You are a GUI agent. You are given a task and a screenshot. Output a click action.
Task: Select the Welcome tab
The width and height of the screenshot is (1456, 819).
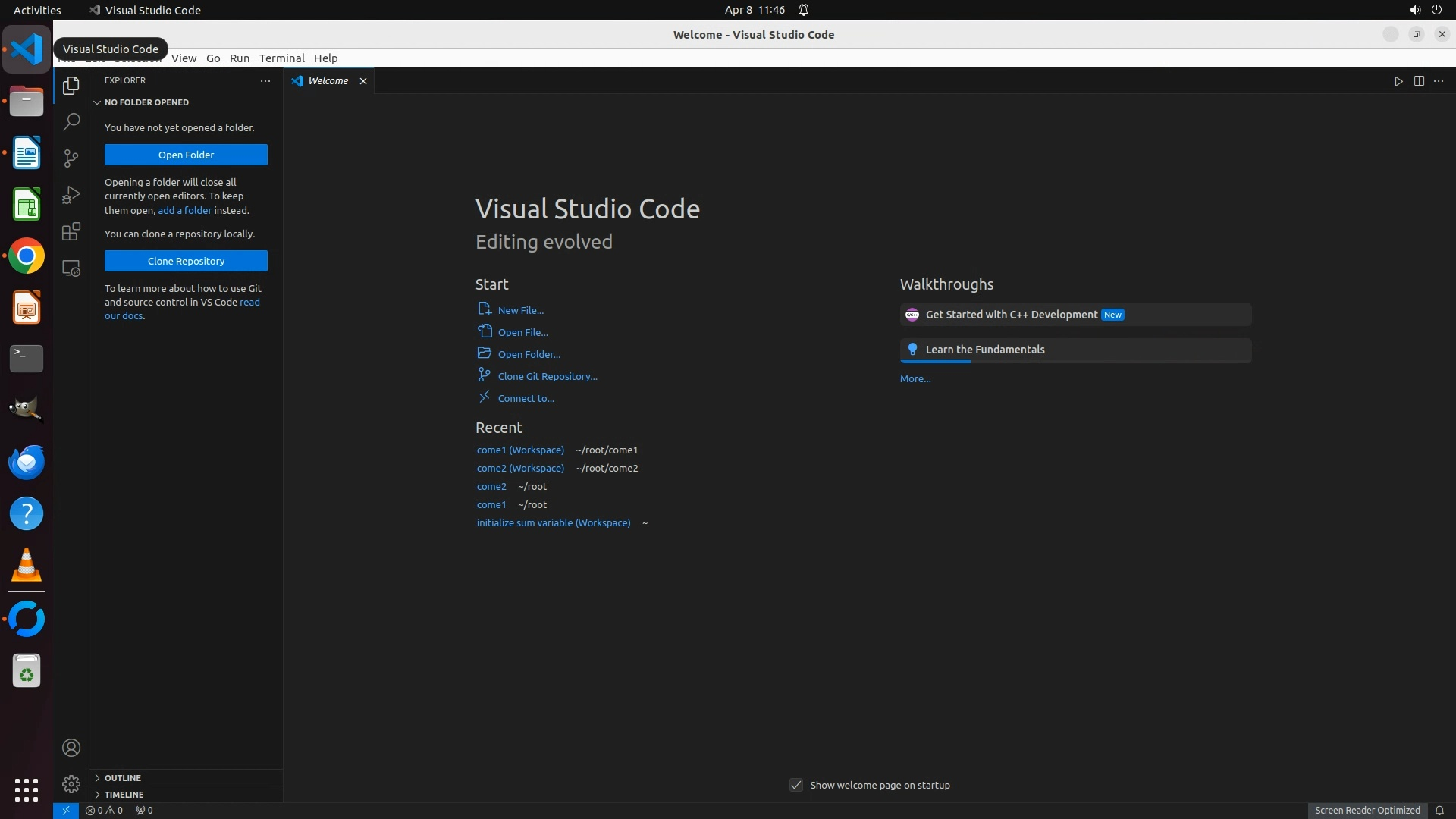(328, 81)
